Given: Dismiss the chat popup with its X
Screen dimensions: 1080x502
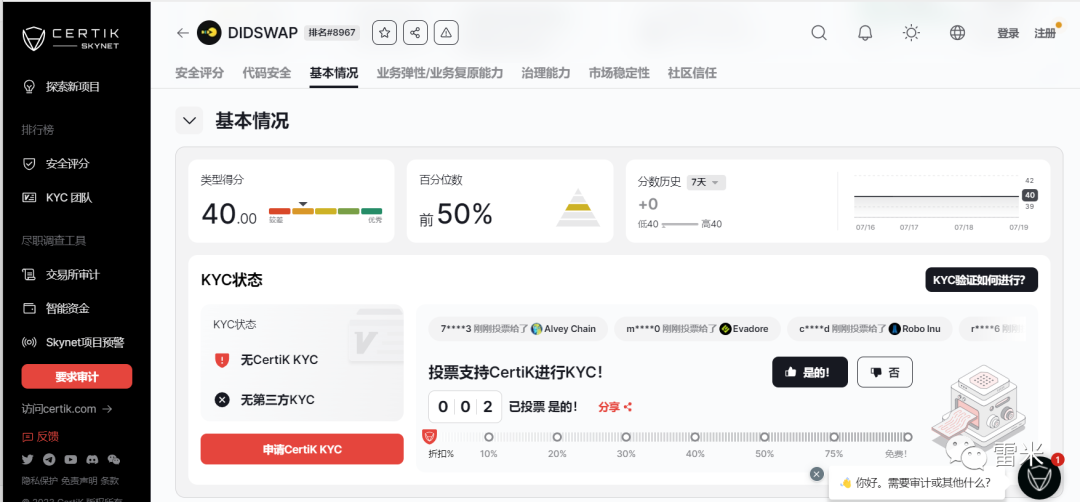Looking at the screenshot, I should [x=817, y=474].
